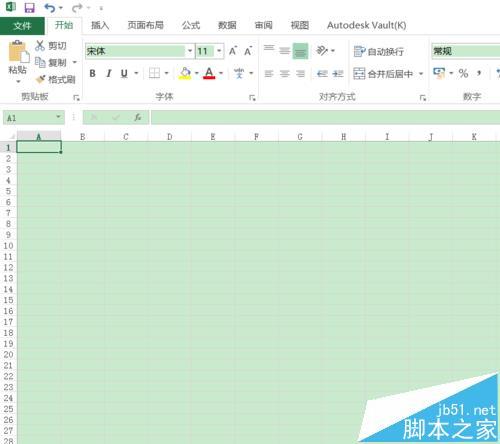The height and width of the screenshot is (444, 500).
Task: Switch to the 插入 (Insert) tab
Action: pos(100,25)
